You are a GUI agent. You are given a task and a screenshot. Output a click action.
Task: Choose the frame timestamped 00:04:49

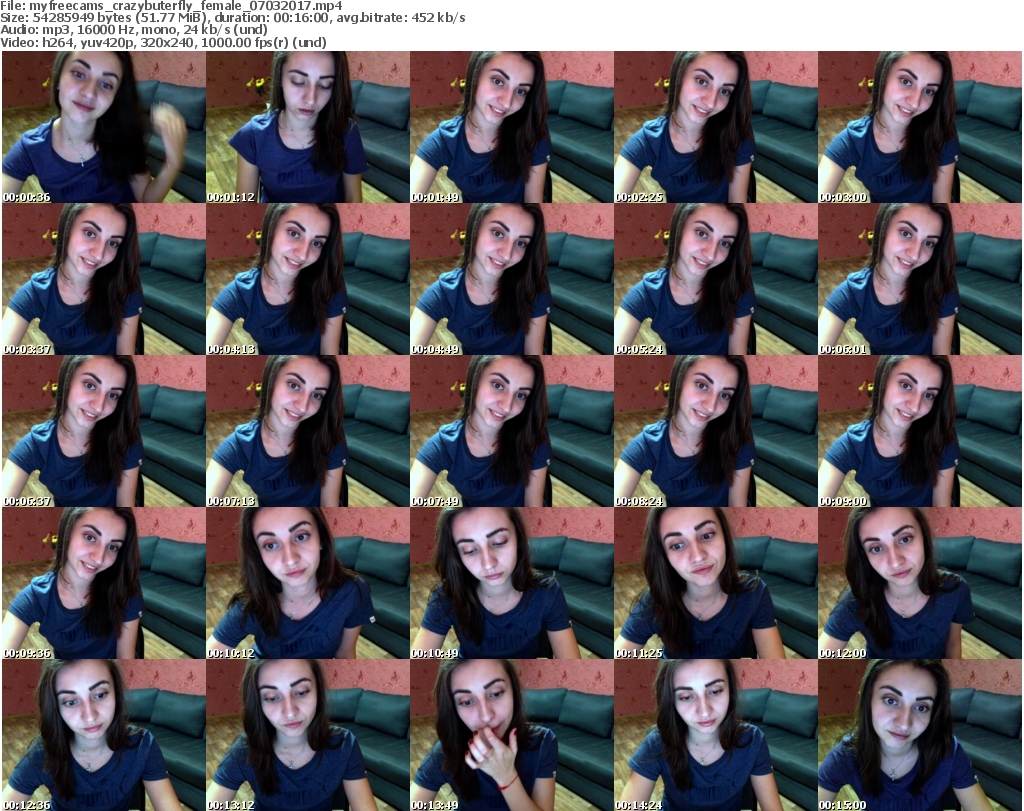pos(511,279)
